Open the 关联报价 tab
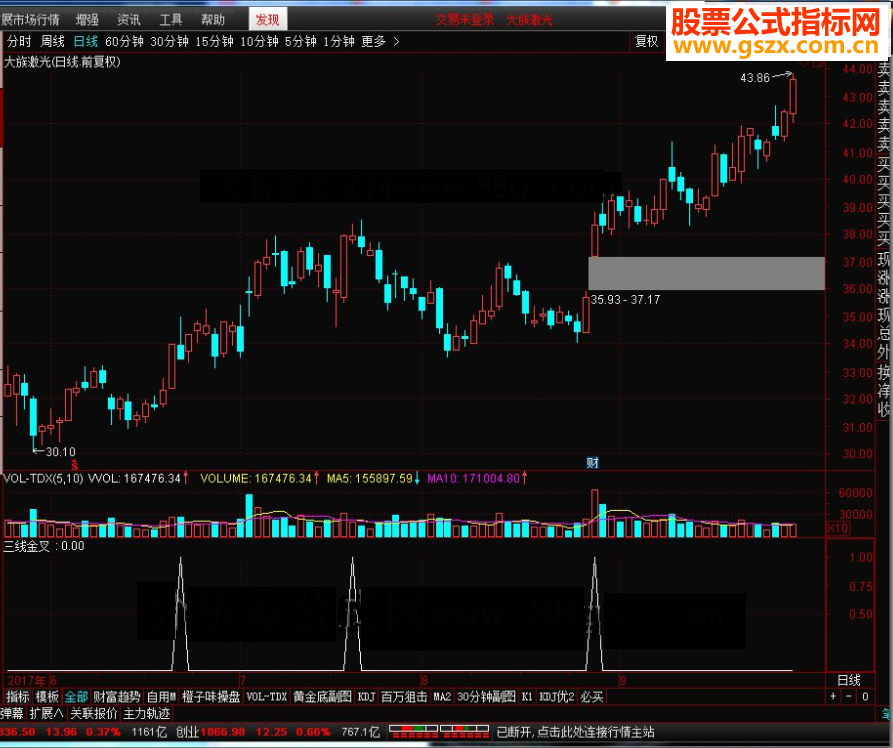893x748 pixels. coord(93,714)
